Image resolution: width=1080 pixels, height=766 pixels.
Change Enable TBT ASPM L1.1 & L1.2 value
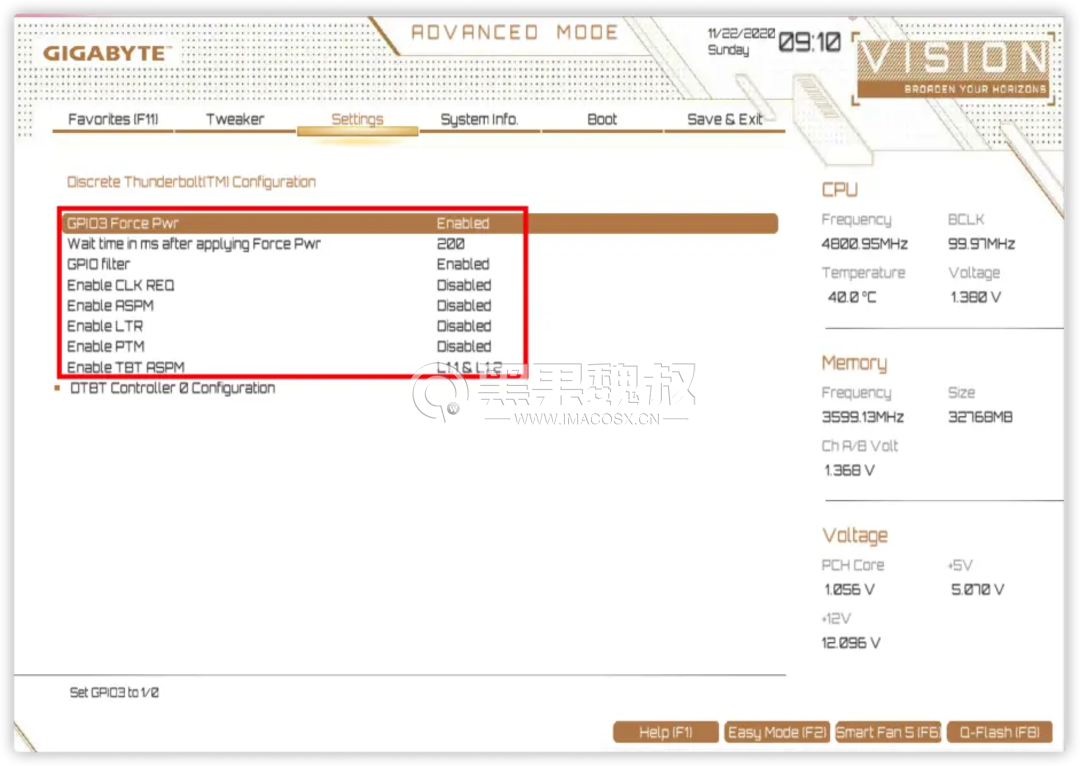[469, 367]
